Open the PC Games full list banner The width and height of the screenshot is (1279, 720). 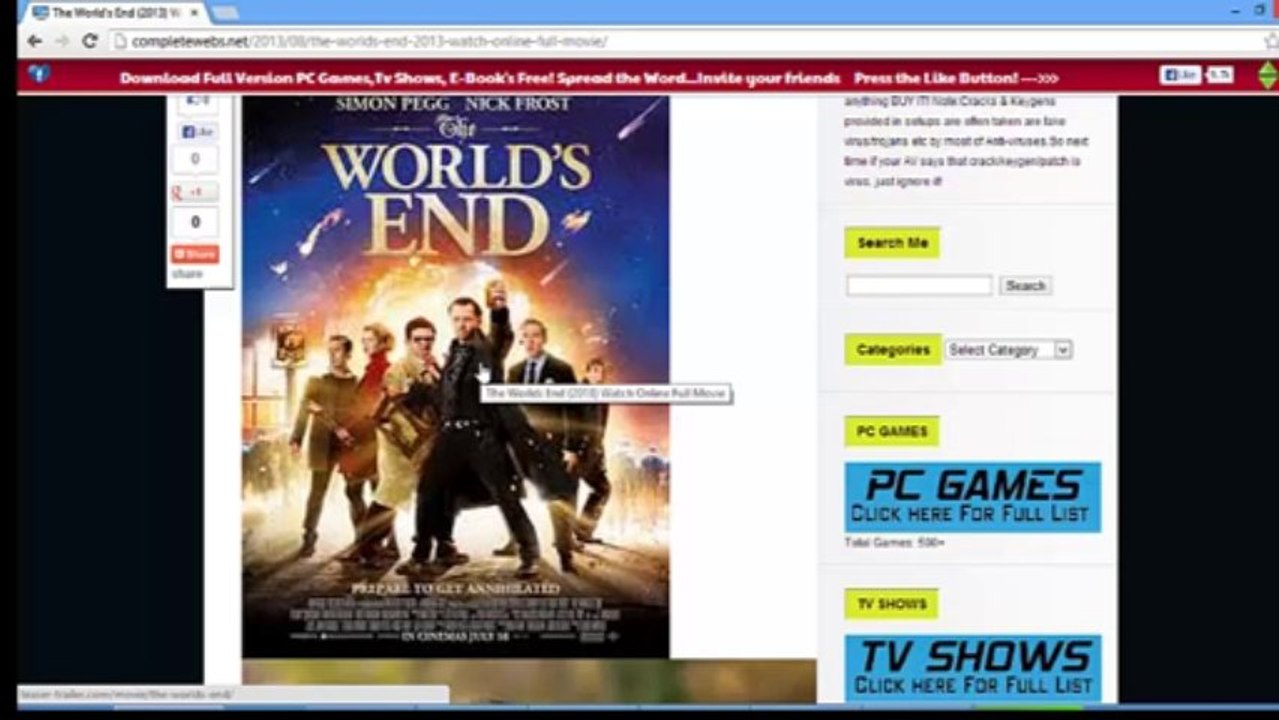[x=972, y=497]
